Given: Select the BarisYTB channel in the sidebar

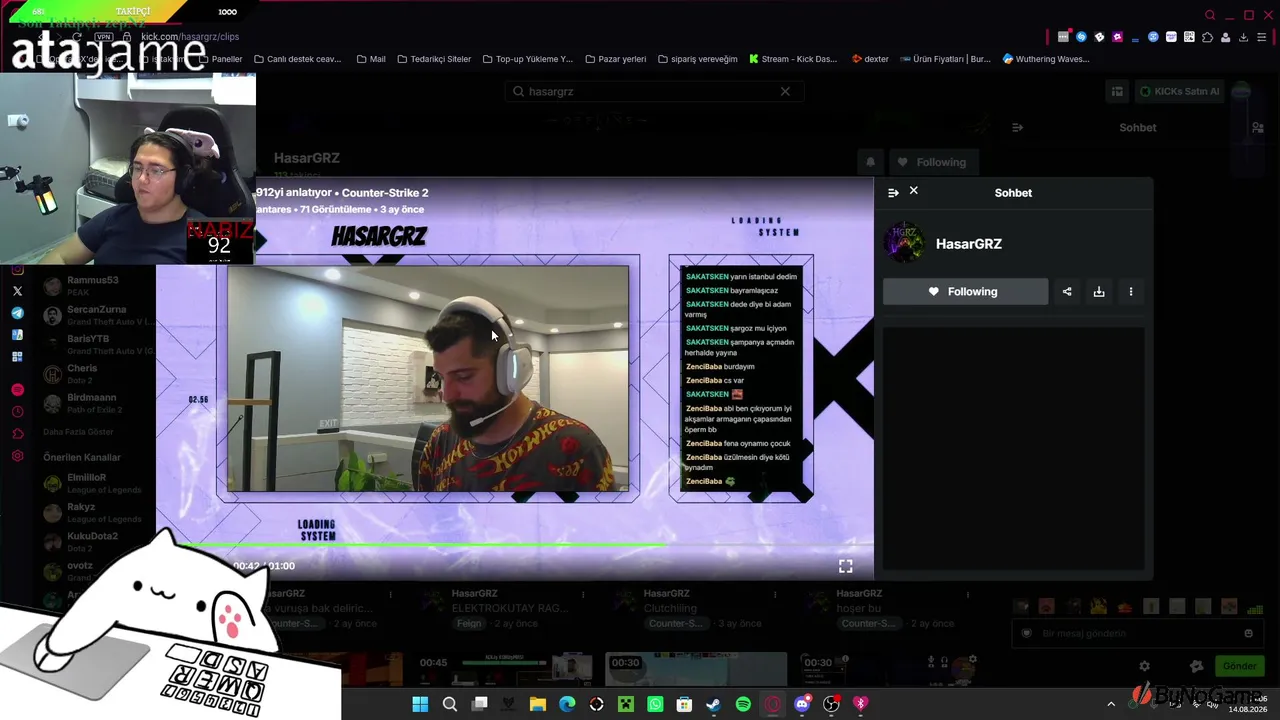Looking at the screenshot, I should [x=98, y=345].
